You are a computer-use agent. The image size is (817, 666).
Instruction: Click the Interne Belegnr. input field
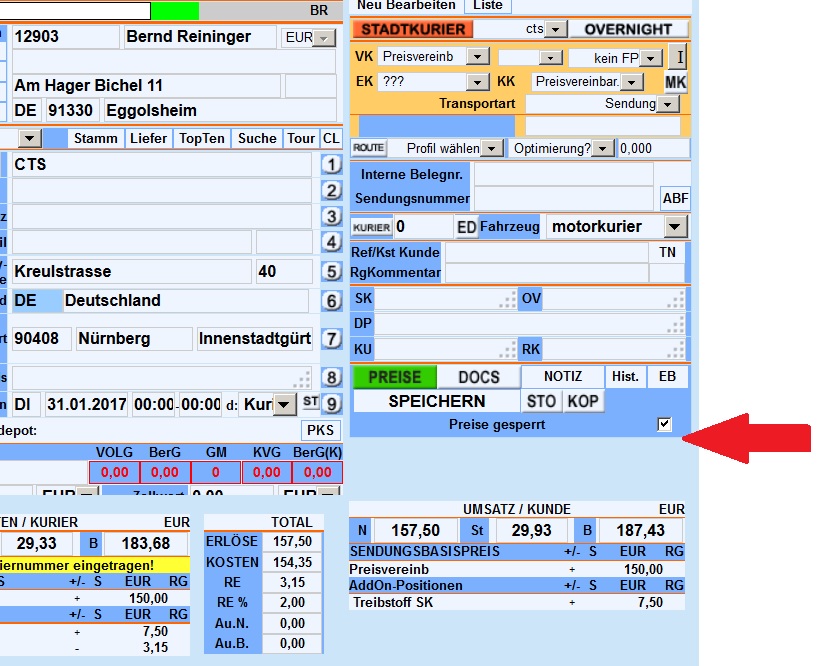(563, 175)
